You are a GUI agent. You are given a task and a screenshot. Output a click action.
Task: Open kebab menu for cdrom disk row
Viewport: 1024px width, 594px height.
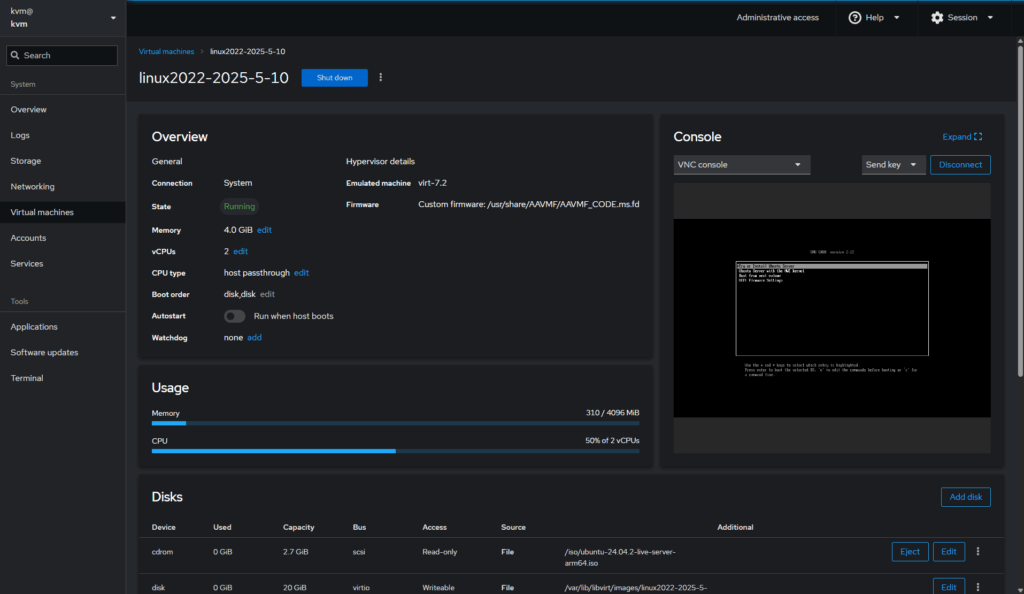click(977, 552)
